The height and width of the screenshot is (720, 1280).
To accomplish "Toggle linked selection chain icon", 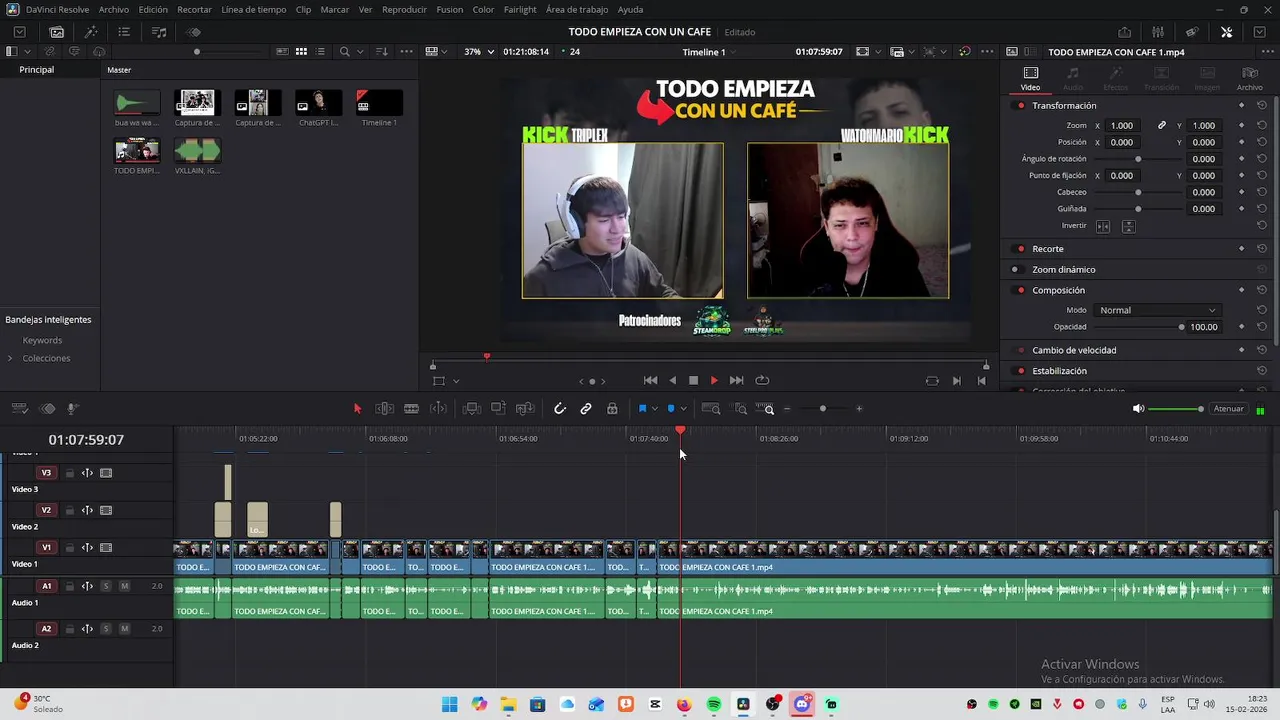I will point(586,408).
